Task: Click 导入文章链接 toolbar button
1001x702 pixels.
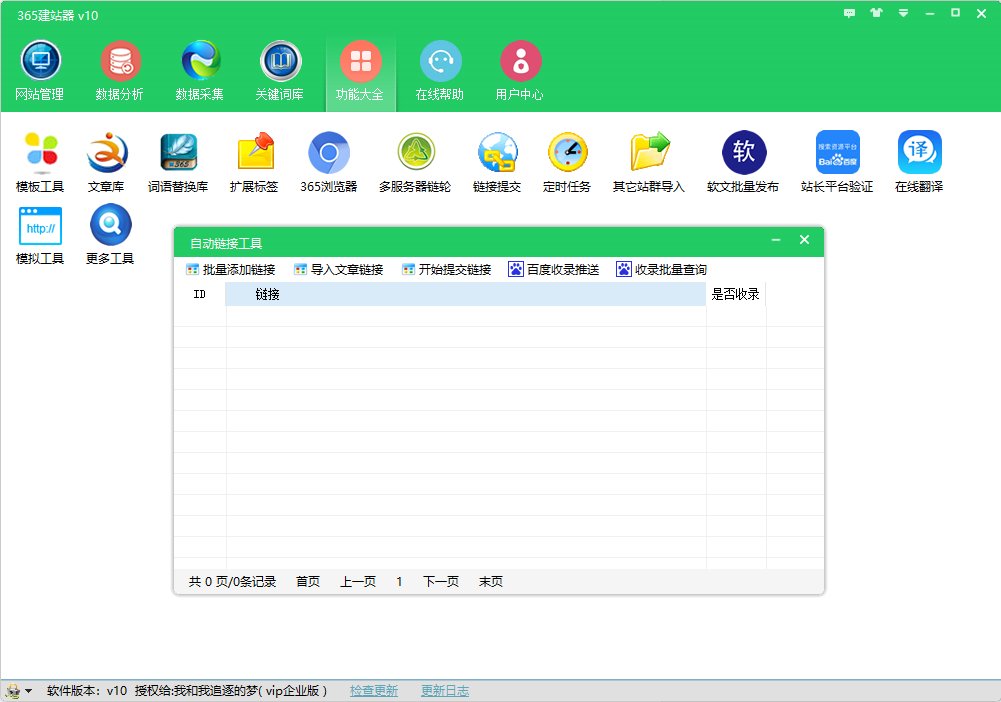Action: [338, 269]
